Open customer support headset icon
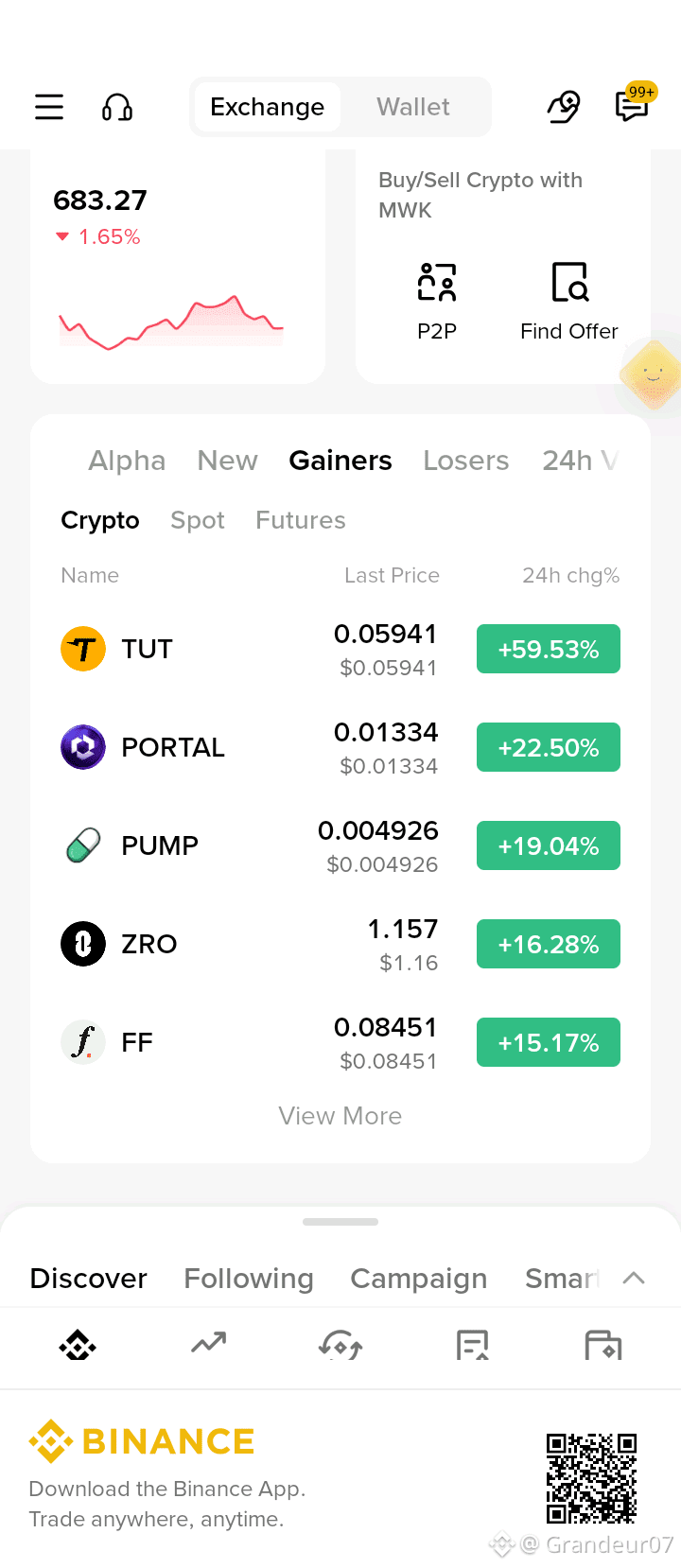This screenshot has width=681, height=1568. coord(117,107)
